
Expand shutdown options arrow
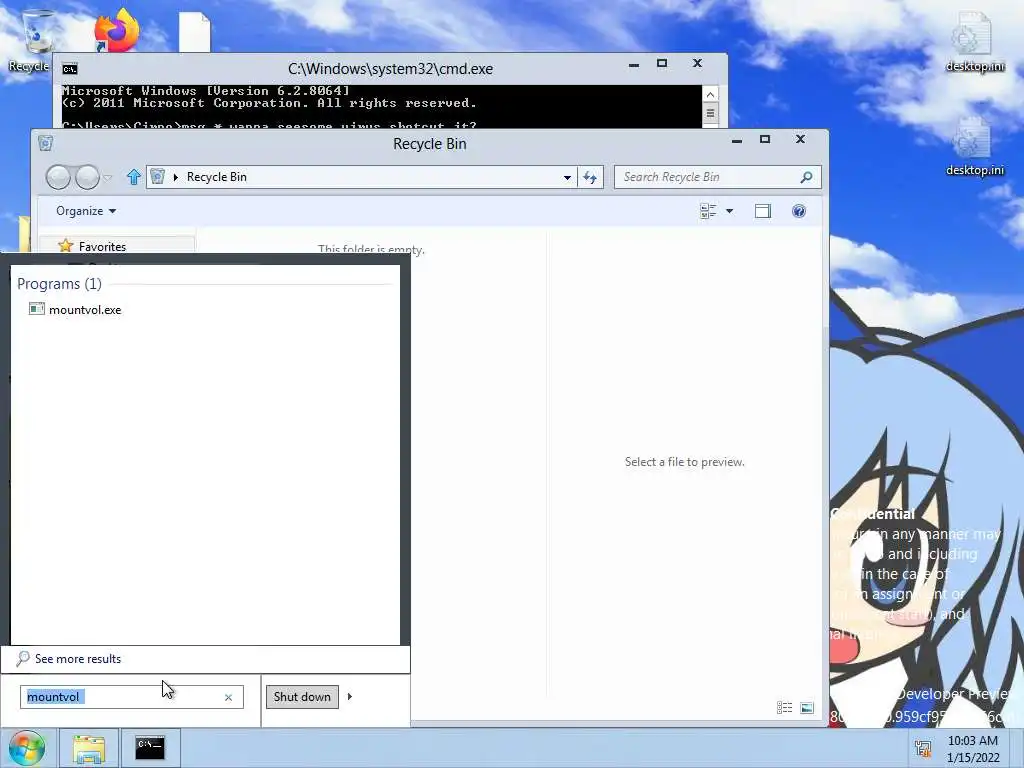click(x=350, y=697)
